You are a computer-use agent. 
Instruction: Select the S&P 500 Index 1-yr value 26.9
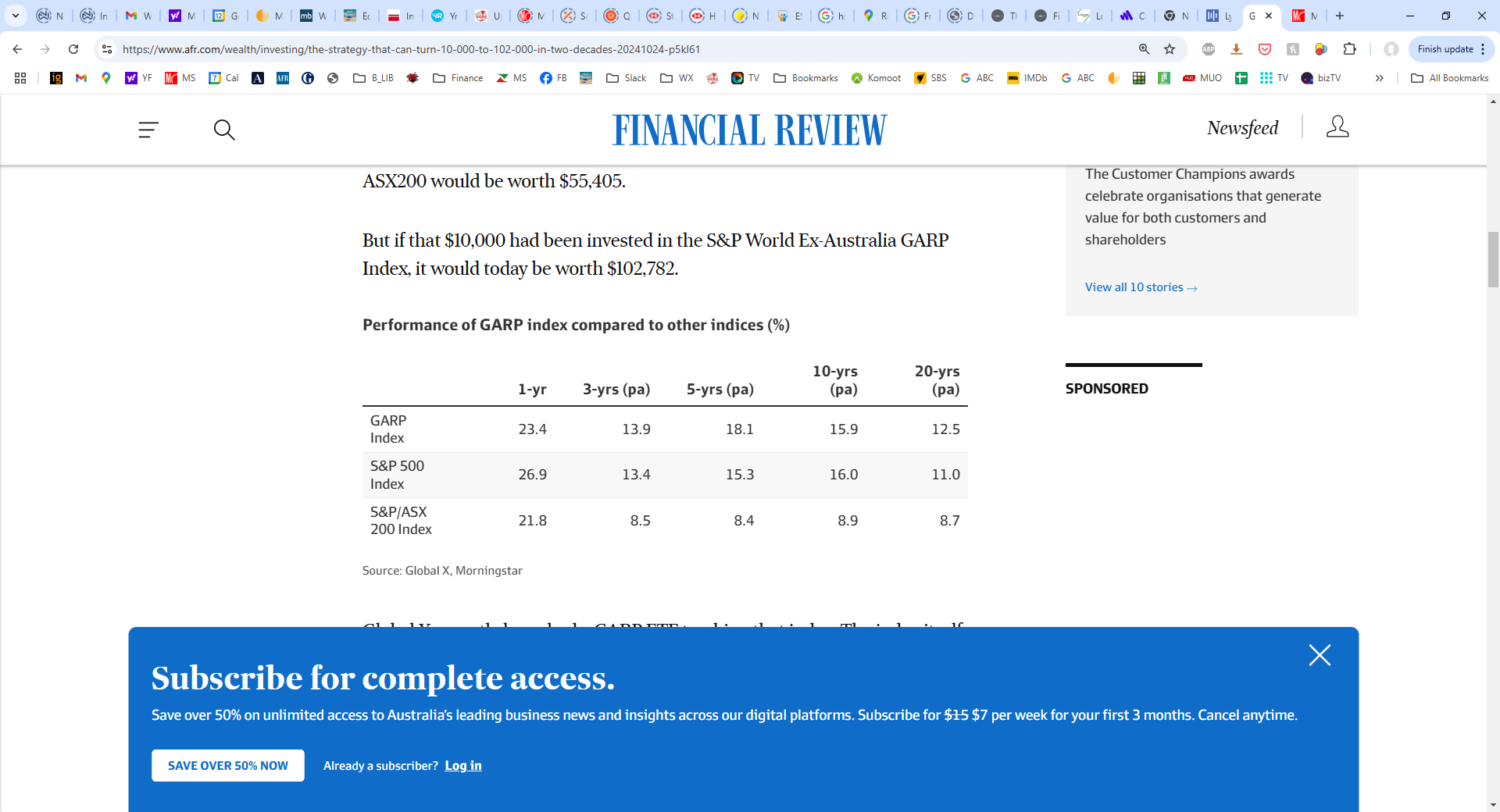(532, 475)
